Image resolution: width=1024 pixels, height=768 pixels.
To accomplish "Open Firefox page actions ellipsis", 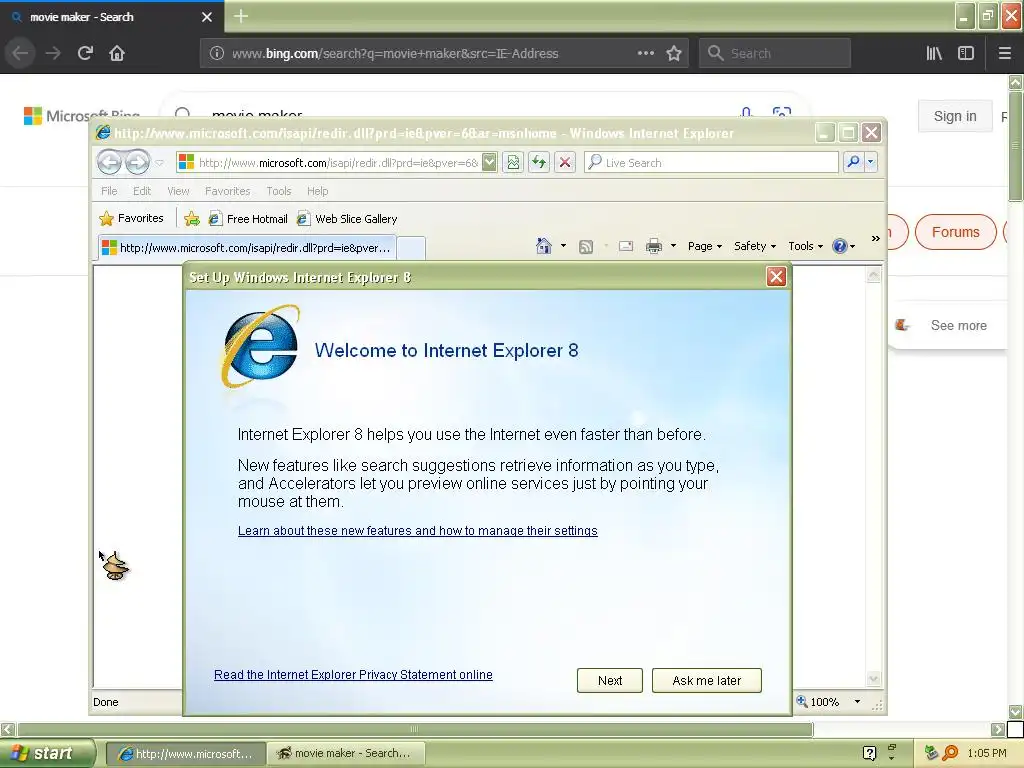I will coord(646,53).
